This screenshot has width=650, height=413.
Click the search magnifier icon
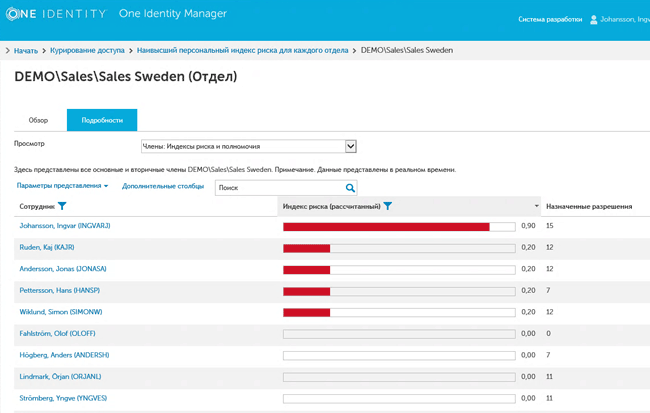pyautogui.click(x=350, y=187)
